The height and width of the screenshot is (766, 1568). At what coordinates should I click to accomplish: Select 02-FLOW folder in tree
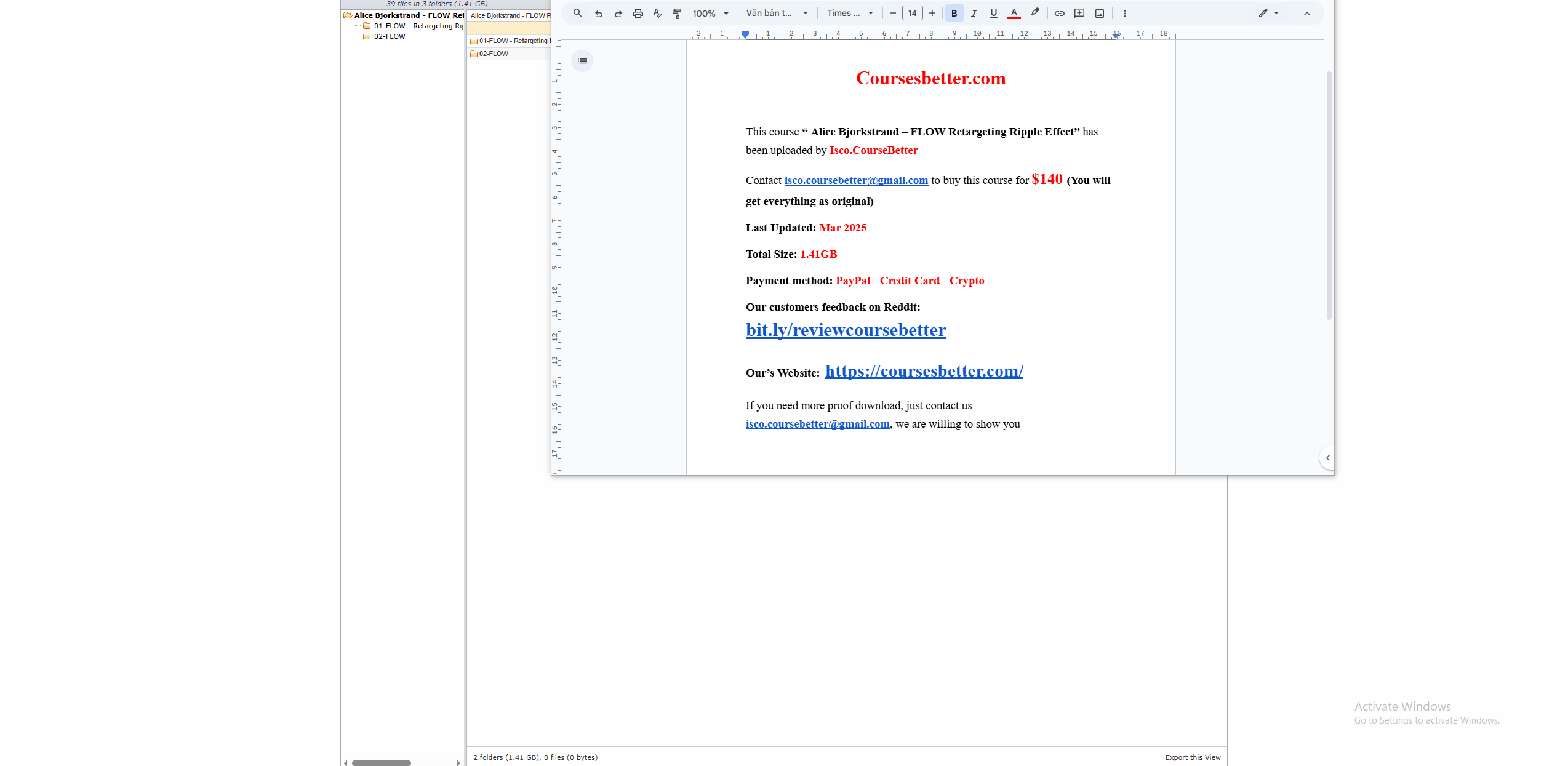click(390, 36)
